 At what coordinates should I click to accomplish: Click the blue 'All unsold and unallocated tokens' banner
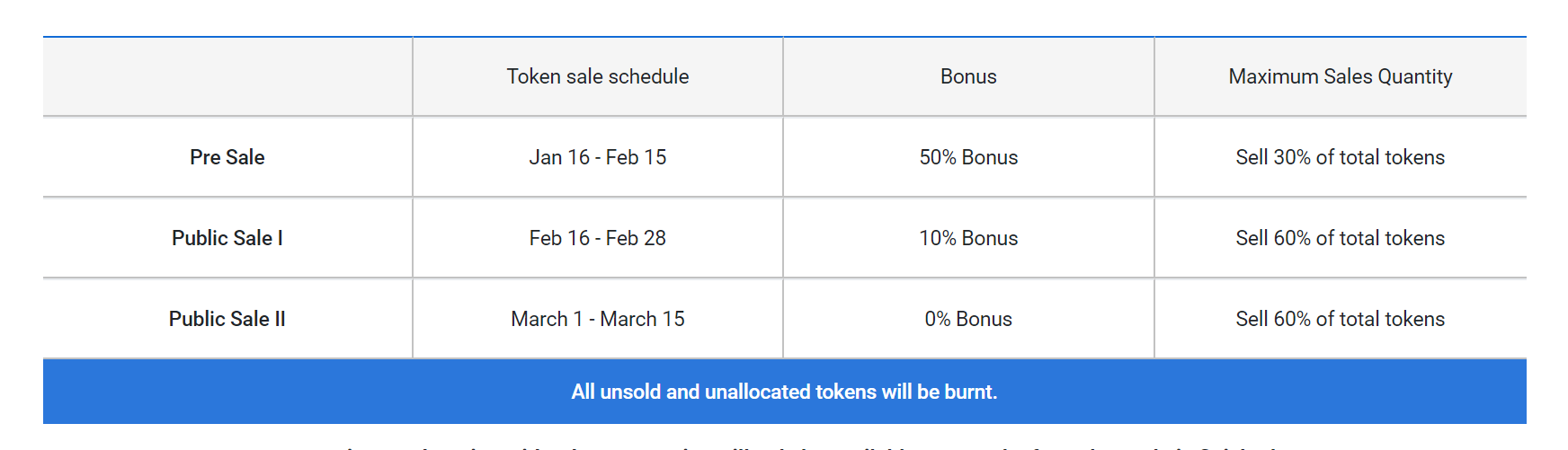784,392
